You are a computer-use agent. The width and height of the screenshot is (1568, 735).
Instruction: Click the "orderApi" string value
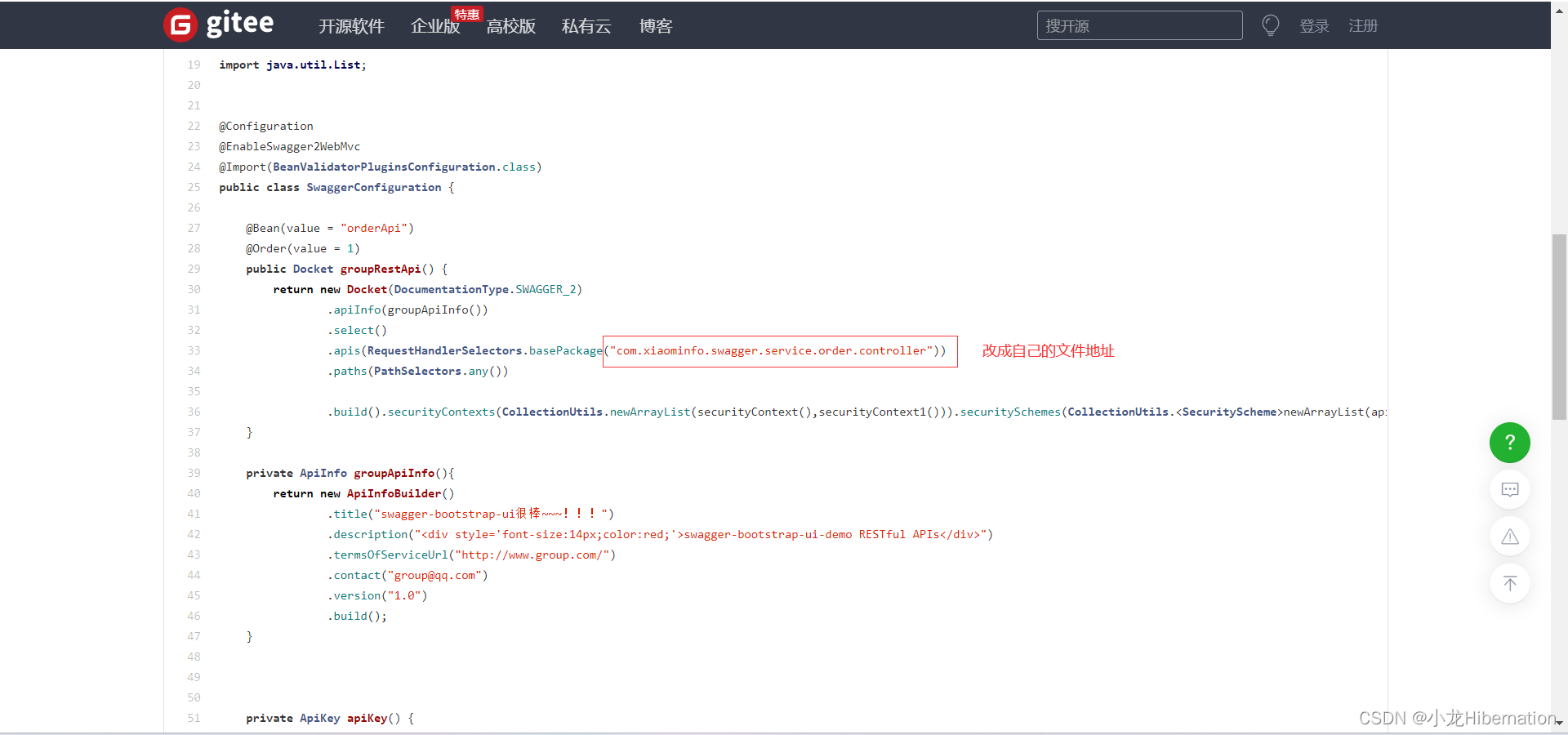click(374, 228)
